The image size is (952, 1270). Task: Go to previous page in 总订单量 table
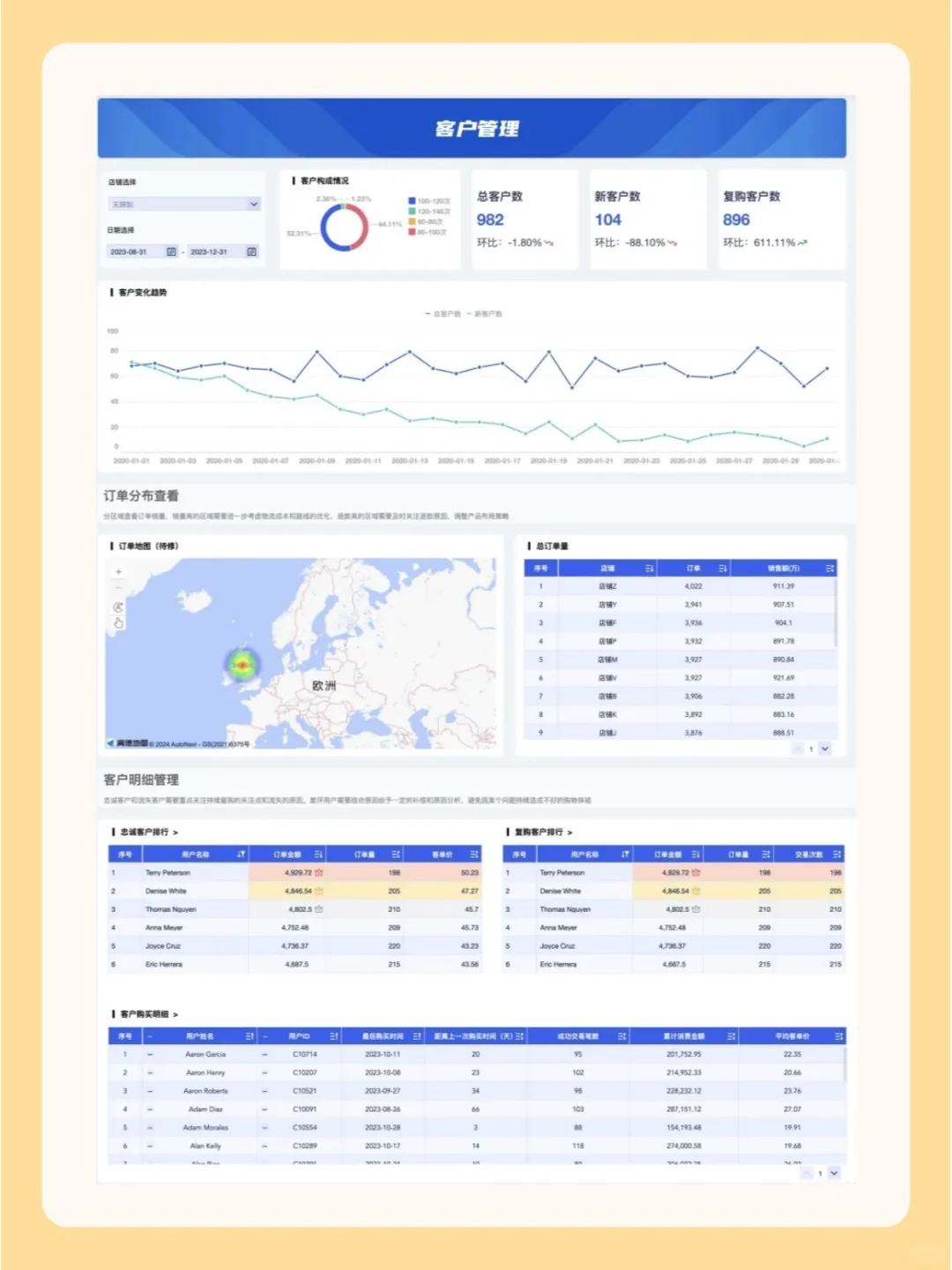[798, 749]
